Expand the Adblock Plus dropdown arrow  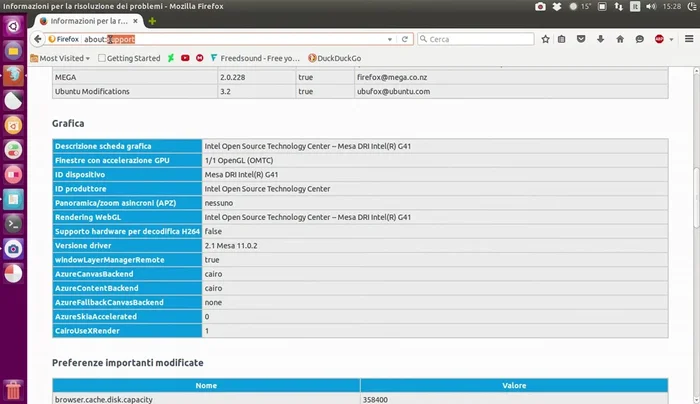671,39
